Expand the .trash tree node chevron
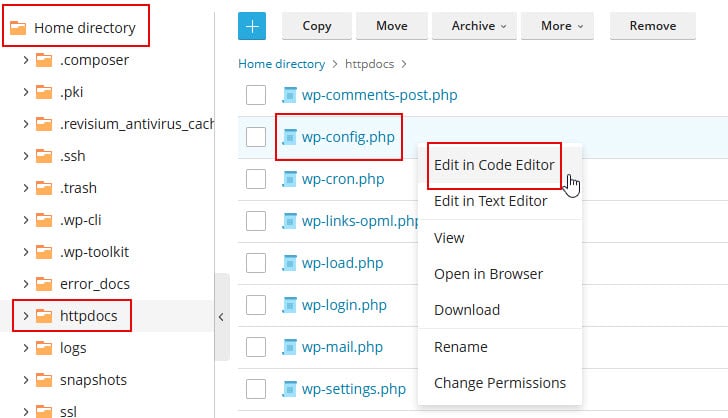 (26, 188)
